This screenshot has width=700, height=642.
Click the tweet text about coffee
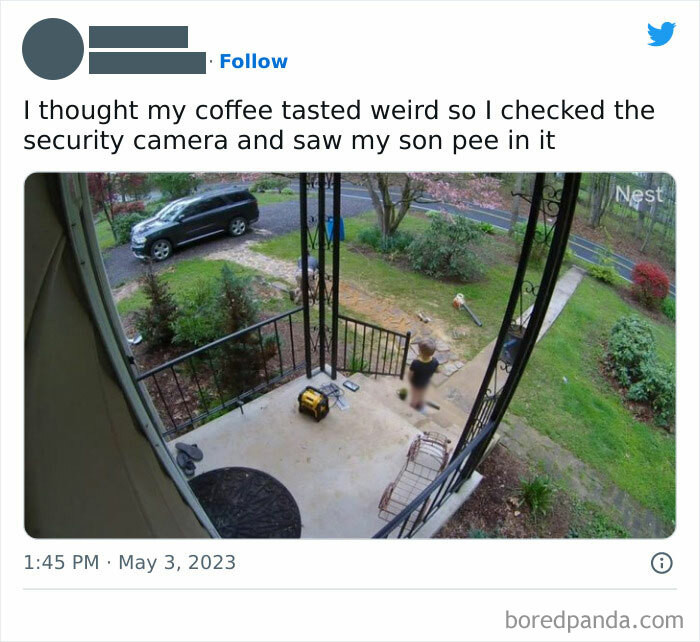(x=339, y=125)
